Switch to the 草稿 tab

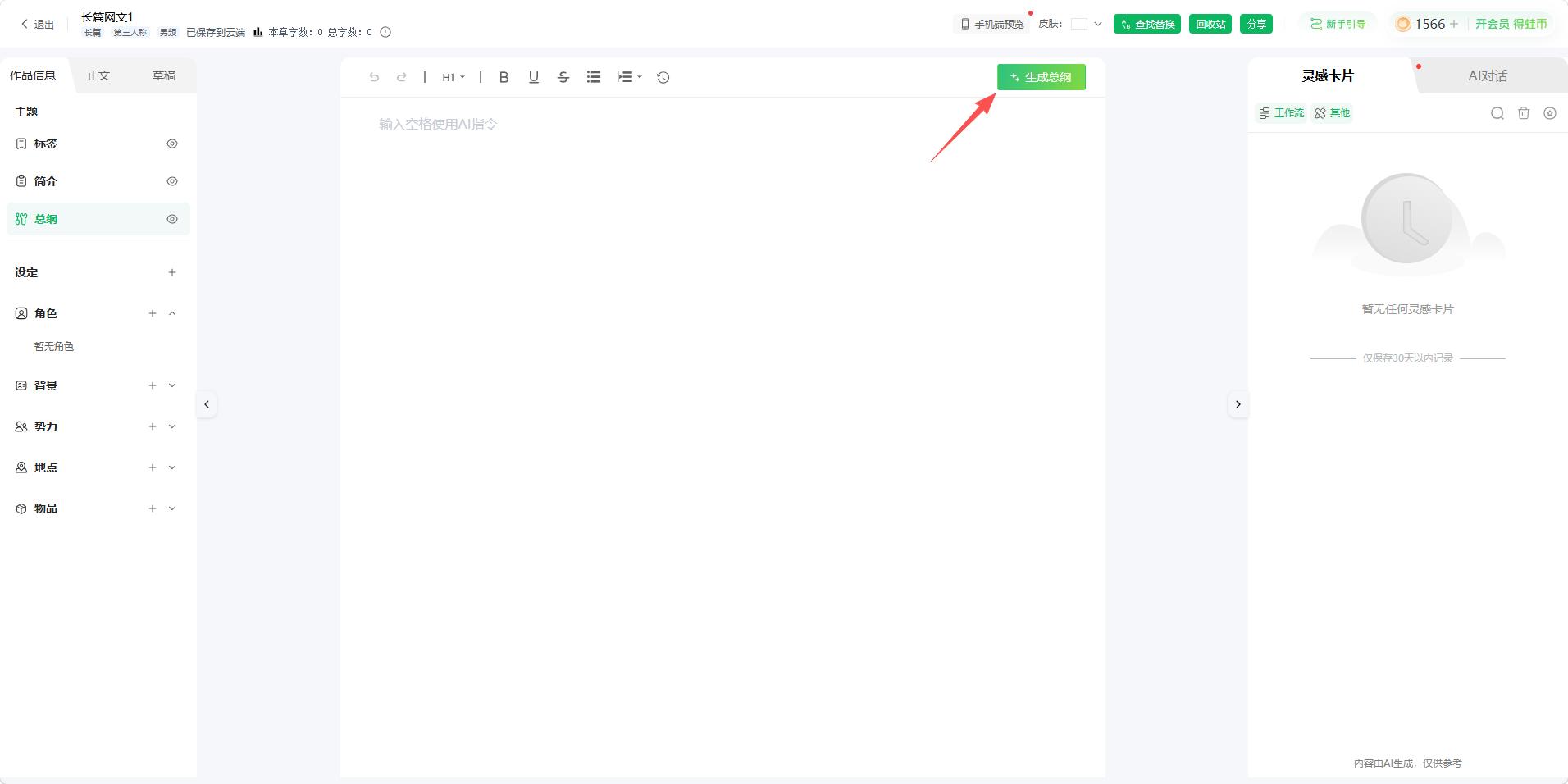click(164, 75)
